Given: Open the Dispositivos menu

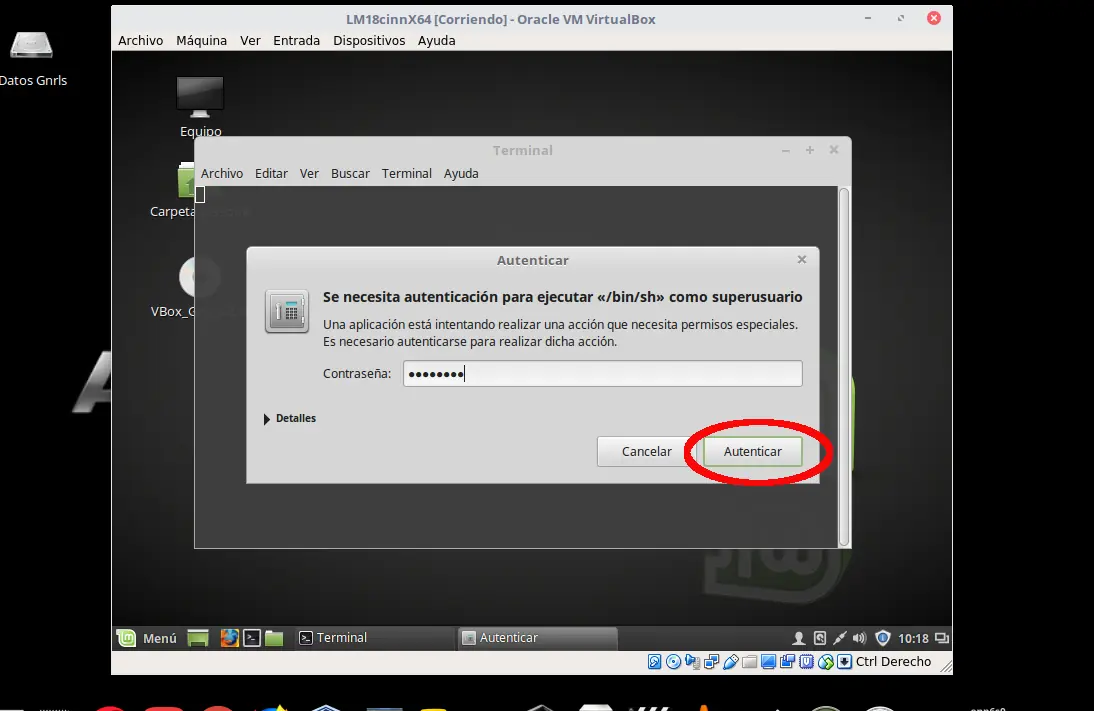Looking at the screenshot, I should 369,40.
